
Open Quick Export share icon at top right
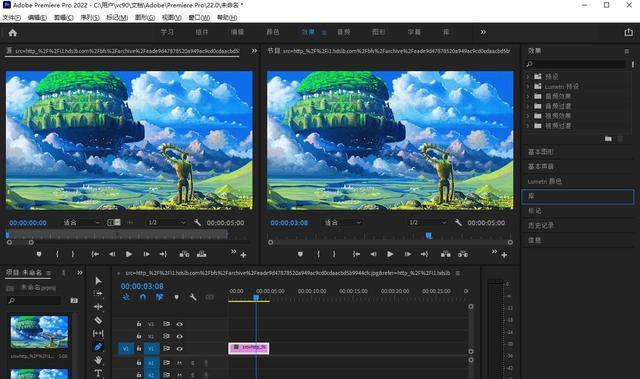coord(629,32)
